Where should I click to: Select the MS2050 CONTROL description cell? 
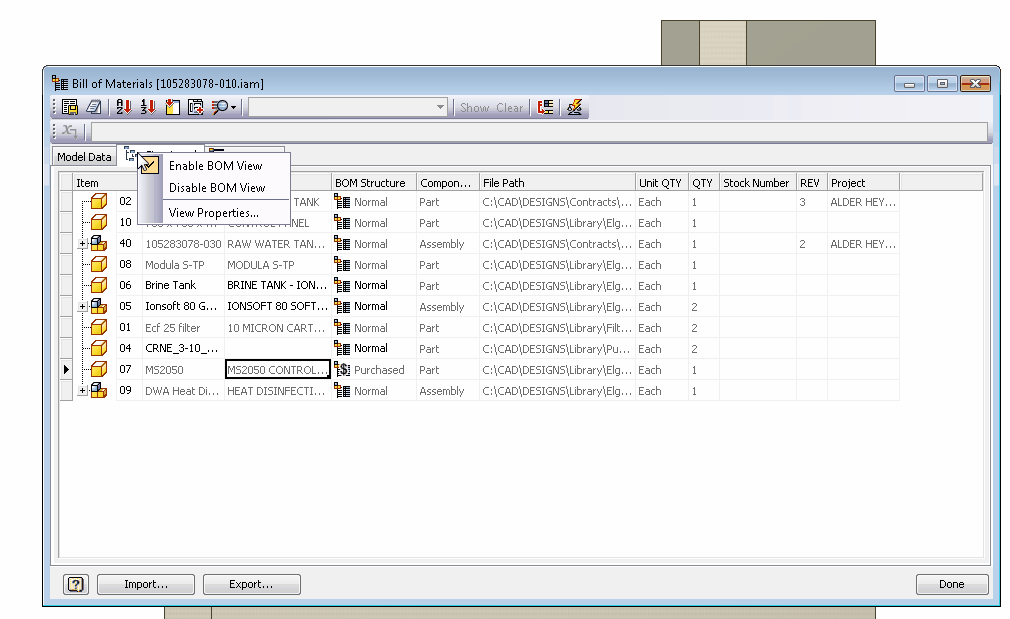coord(278,370)
